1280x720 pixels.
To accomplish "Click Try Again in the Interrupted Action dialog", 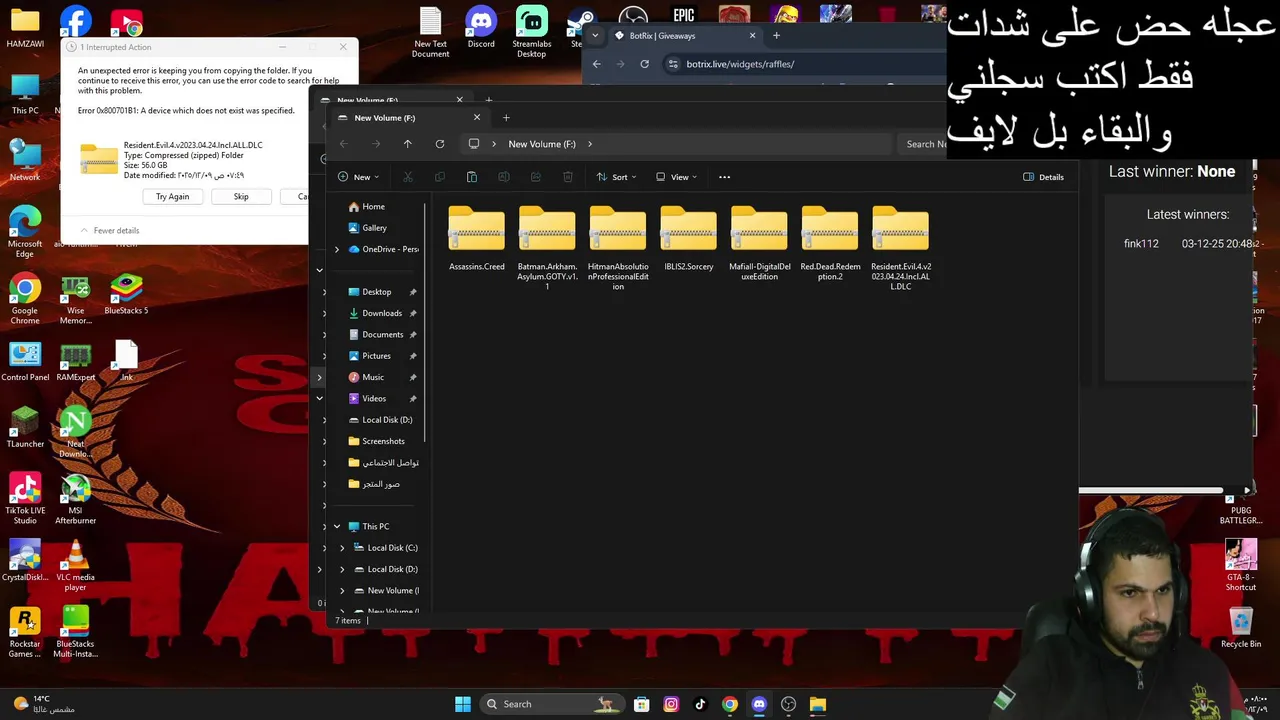I will coord(172,197).
